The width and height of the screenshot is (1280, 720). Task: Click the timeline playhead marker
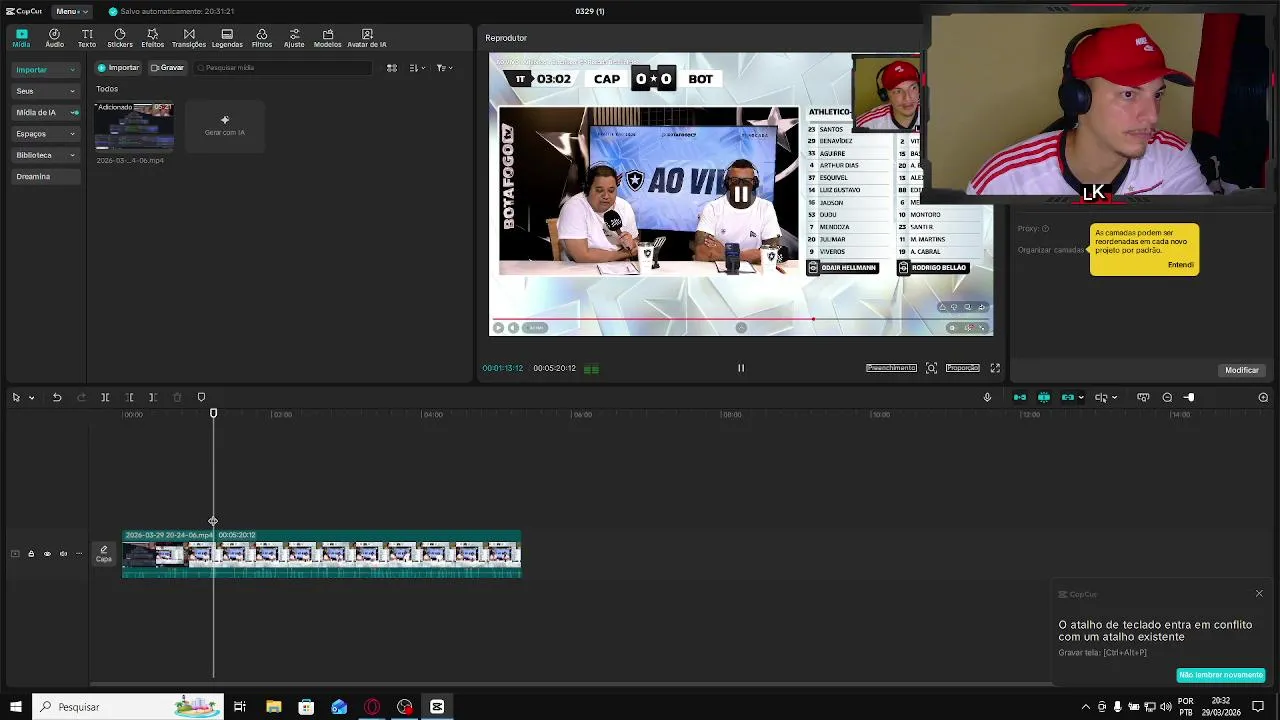213,413
